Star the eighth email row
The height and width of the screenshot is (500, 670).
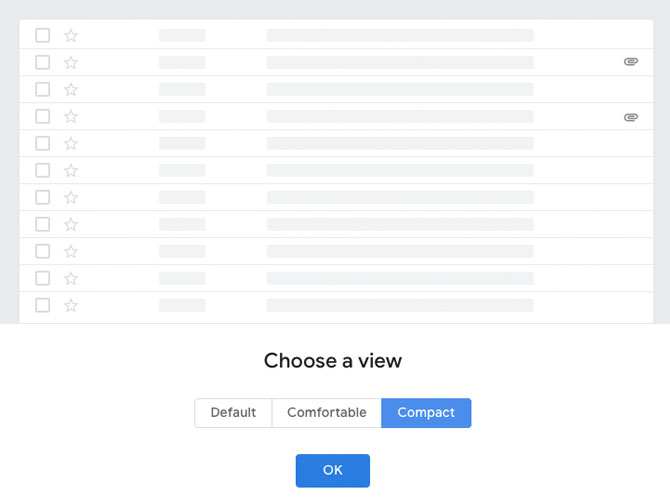(71, 225)
